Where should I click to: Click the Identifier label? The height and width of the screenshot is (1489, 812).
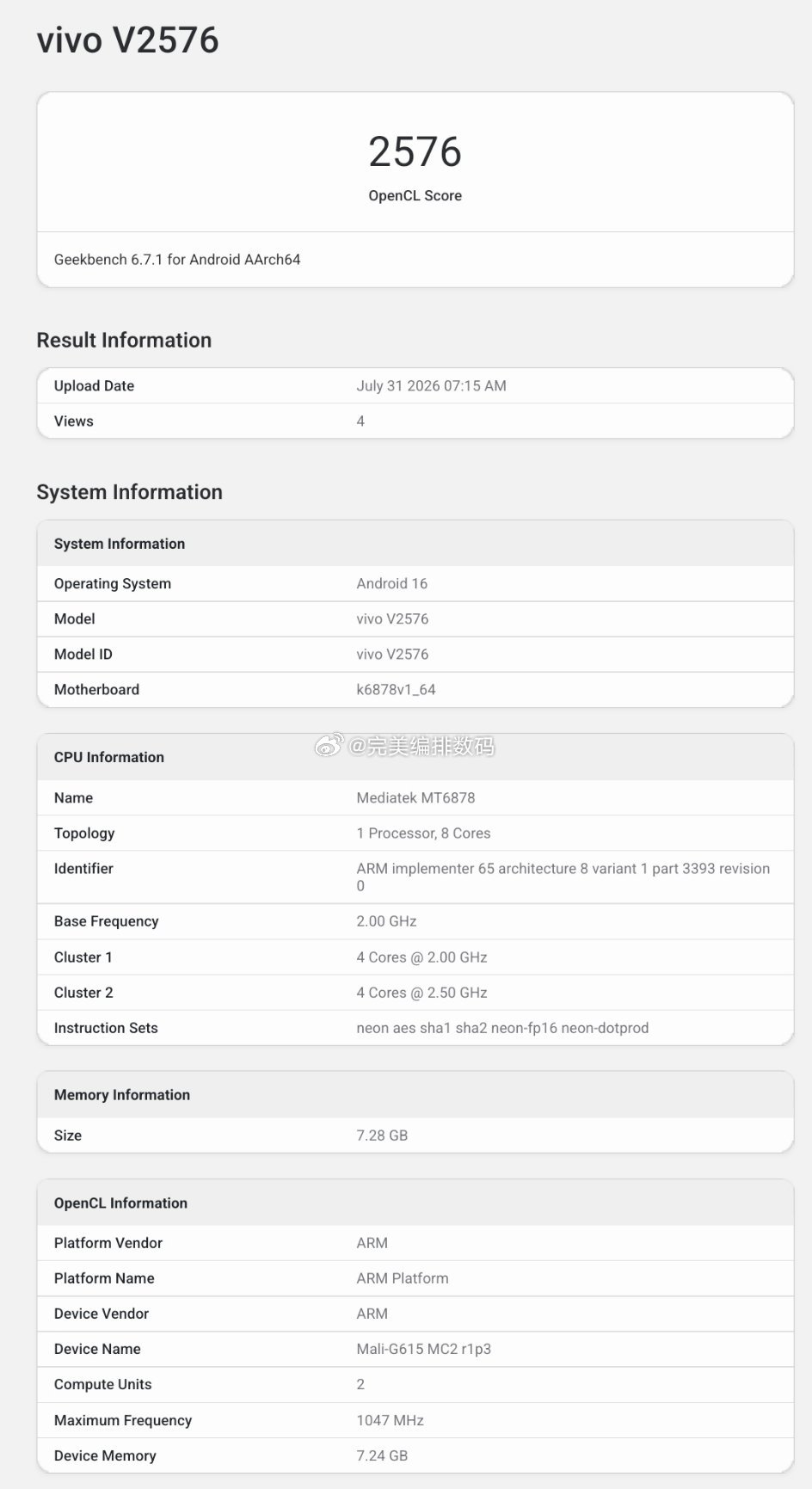(x=83, y=868)
